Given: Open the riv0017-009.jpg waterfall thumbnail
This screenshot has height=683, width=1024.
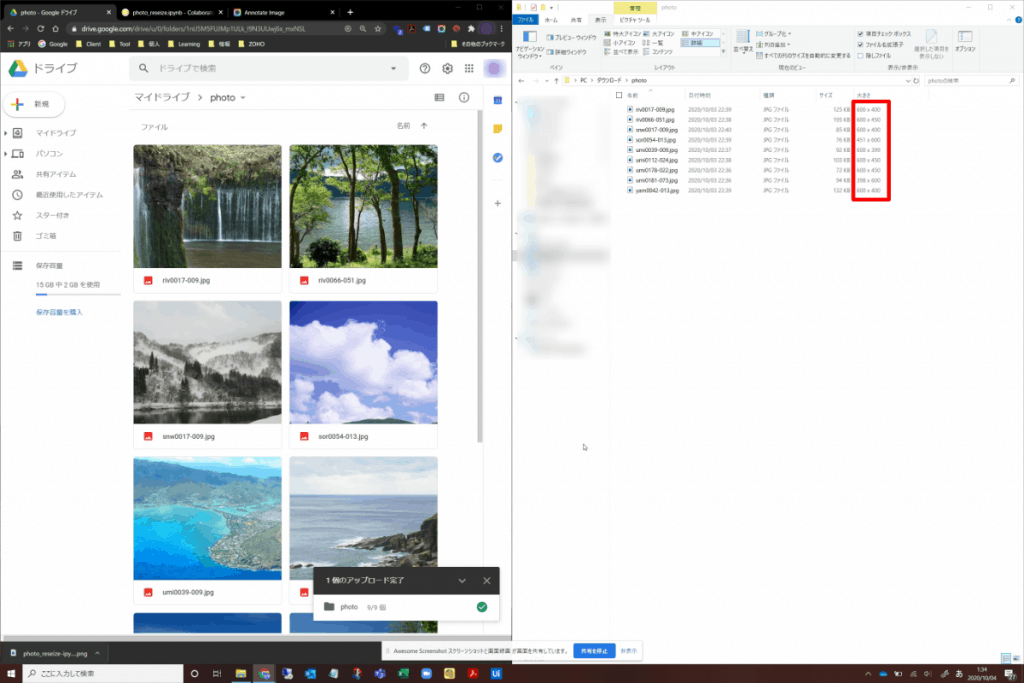Looking at the screenshot, I should (x=207, y=206).
